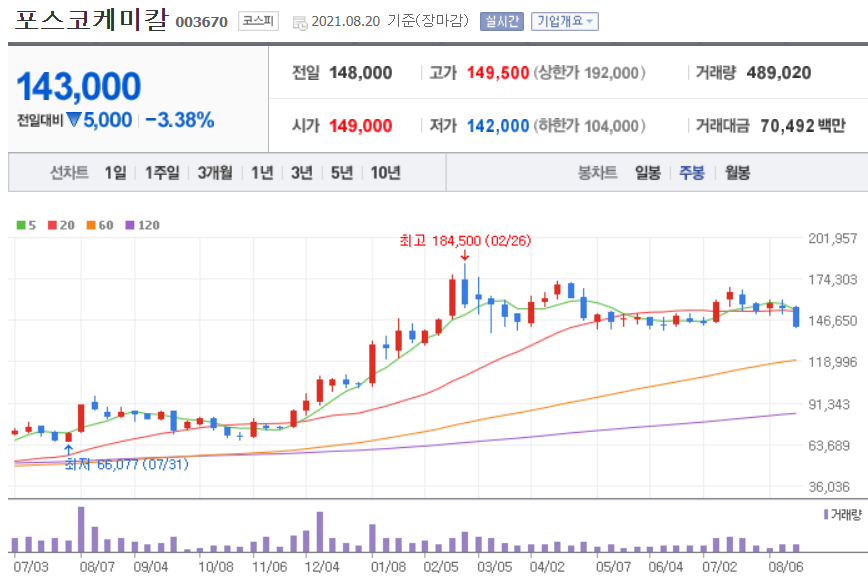Click the 08/06 date axis label
The width and height of the screenshot is (868, 580).
point(786,567)
